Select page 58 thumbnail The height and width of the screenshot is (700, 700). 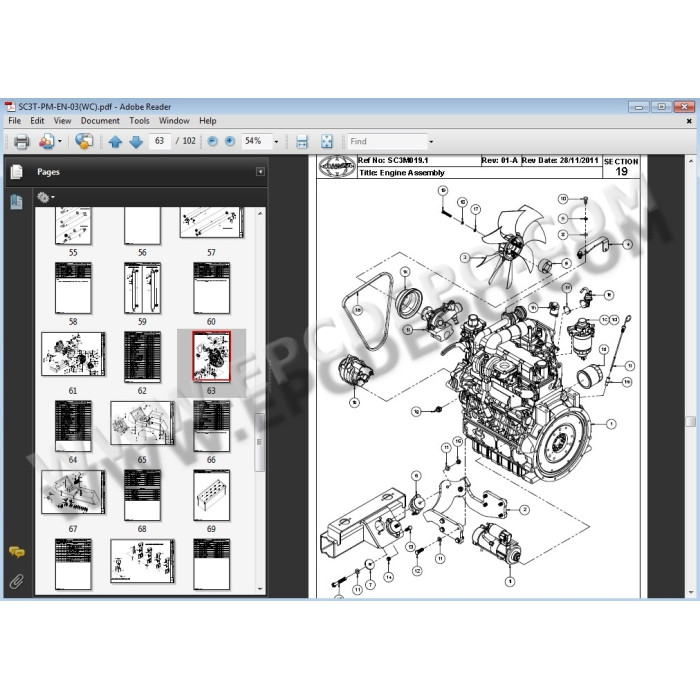(x=73, y=288)
